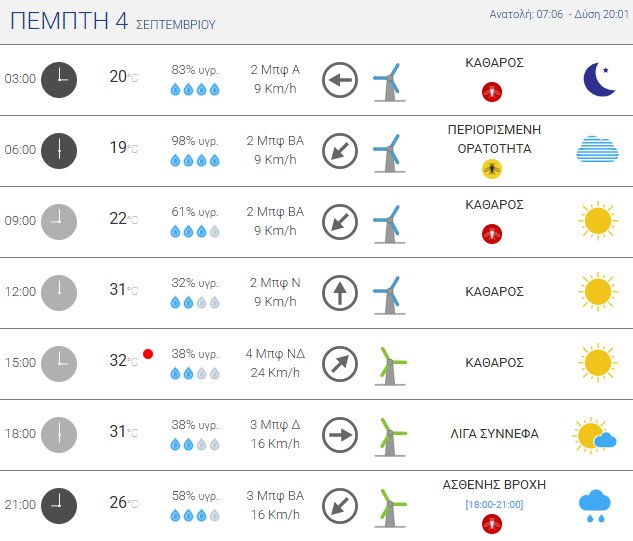Viewport: 633px width, 541px height.
Task: Click the humidity droplets at 09:00
Action: click(x=195, y=232)
